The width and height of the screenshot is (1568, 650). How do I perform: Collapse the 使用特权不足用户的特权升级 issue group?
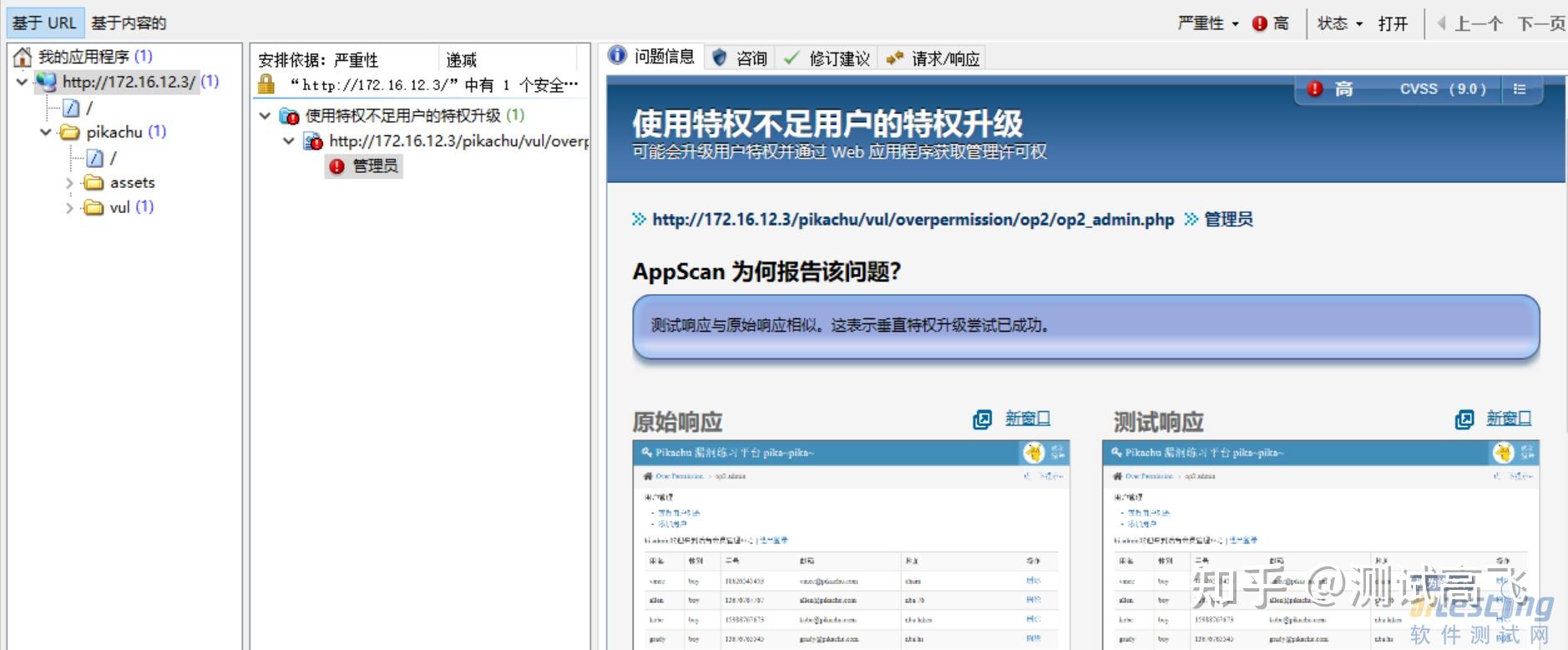tap(265, 116)
